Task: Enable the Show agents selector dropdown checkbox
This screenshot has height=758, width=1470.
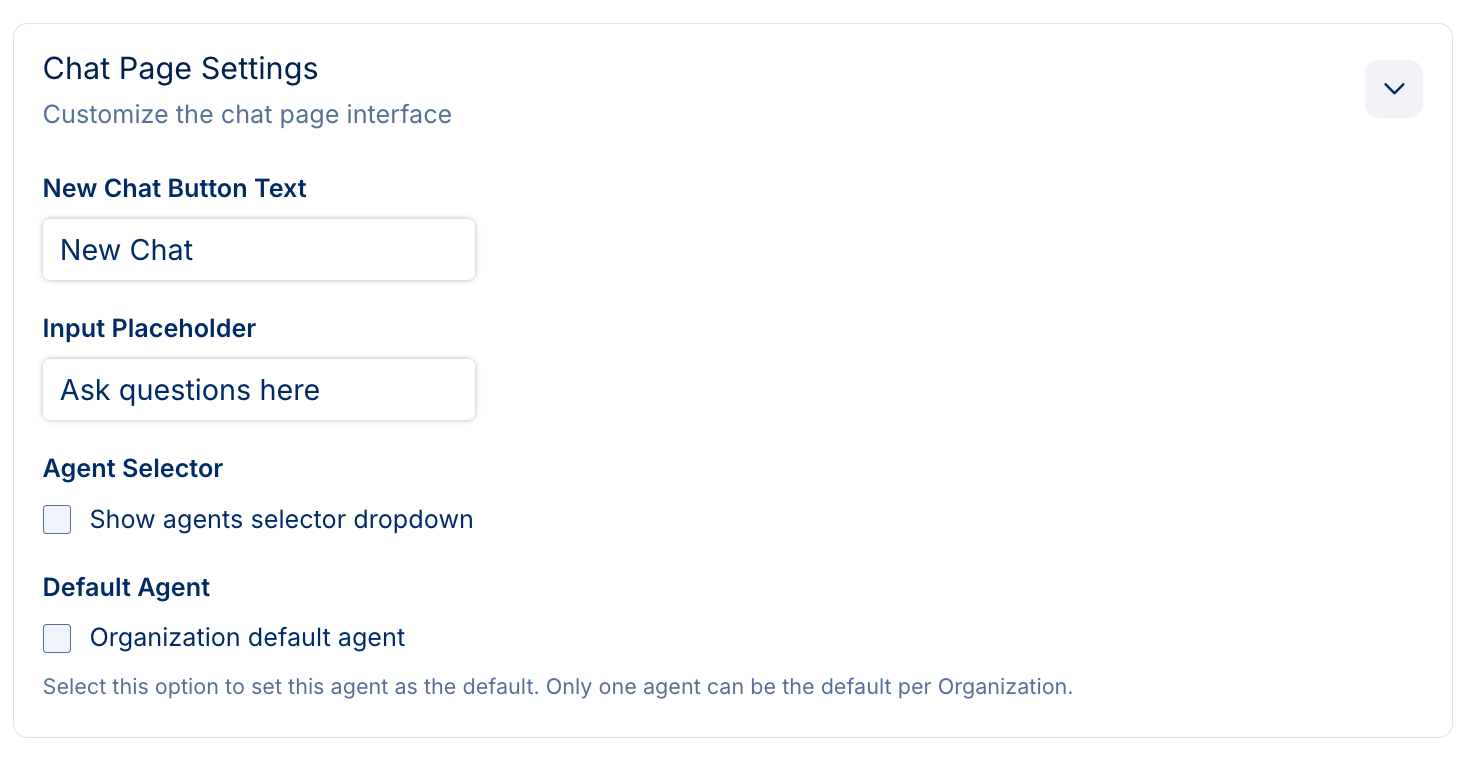Action: (x=57, y=520)
